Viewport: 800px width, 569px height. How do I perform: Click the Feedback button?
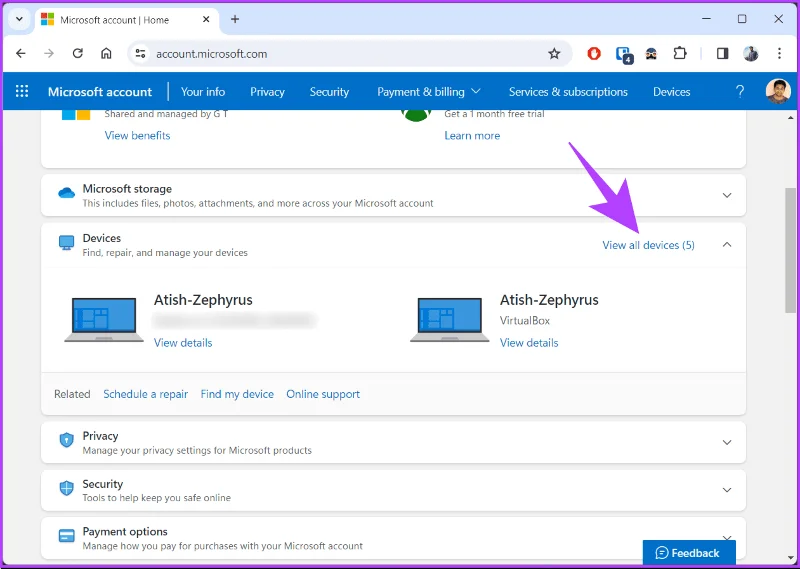point(689,553)
